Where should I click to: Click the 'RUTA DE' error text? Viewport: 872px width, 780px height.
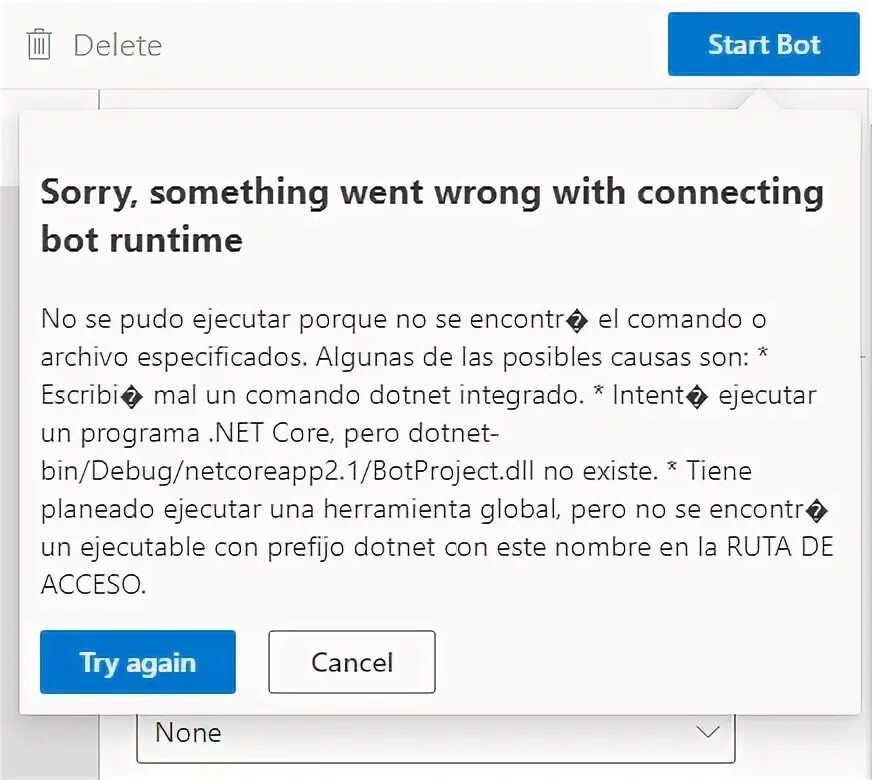pyautogui.click(x=780, y=547)
